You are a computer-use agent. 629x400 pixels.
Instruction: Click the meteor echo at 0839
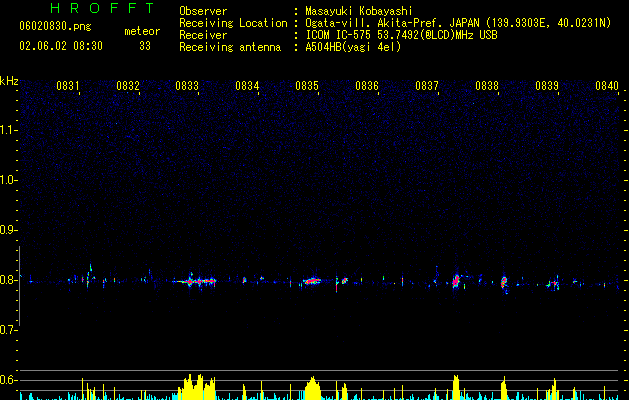coord(554,283)
